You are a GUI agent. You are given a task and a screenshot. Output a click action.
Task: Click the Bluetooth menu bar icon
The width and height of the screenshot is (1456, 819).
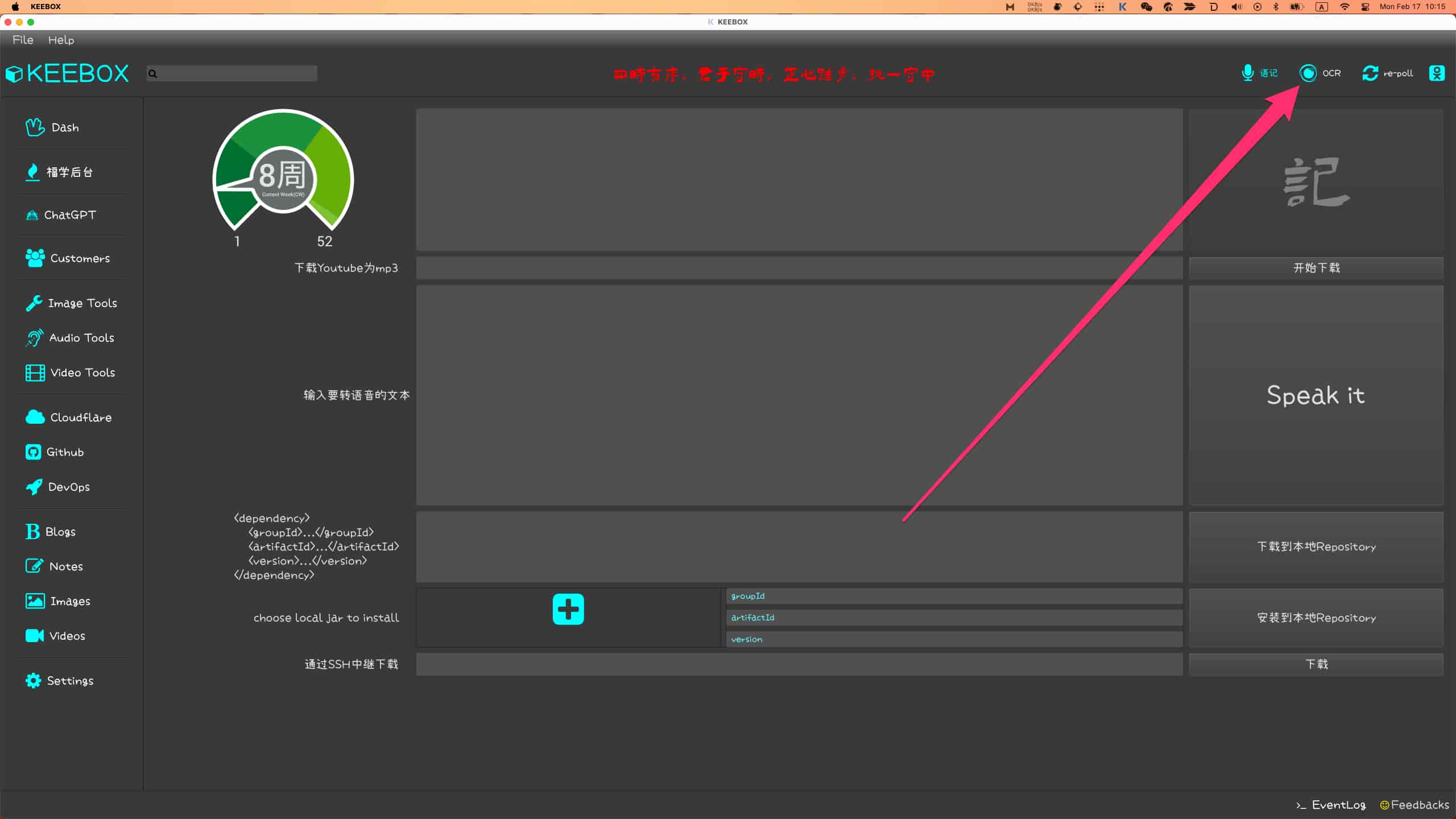[x=1275, y=7]
